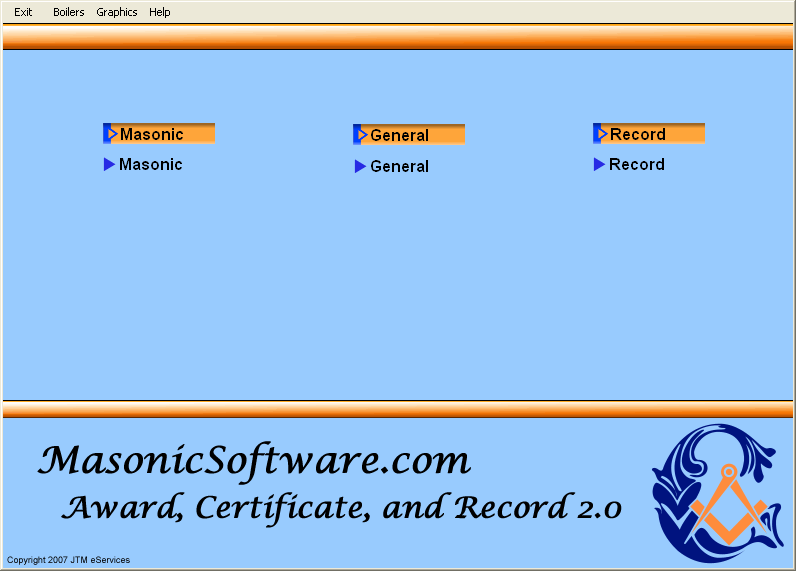Click the arrow icon on orange Record button

point(601,133)
